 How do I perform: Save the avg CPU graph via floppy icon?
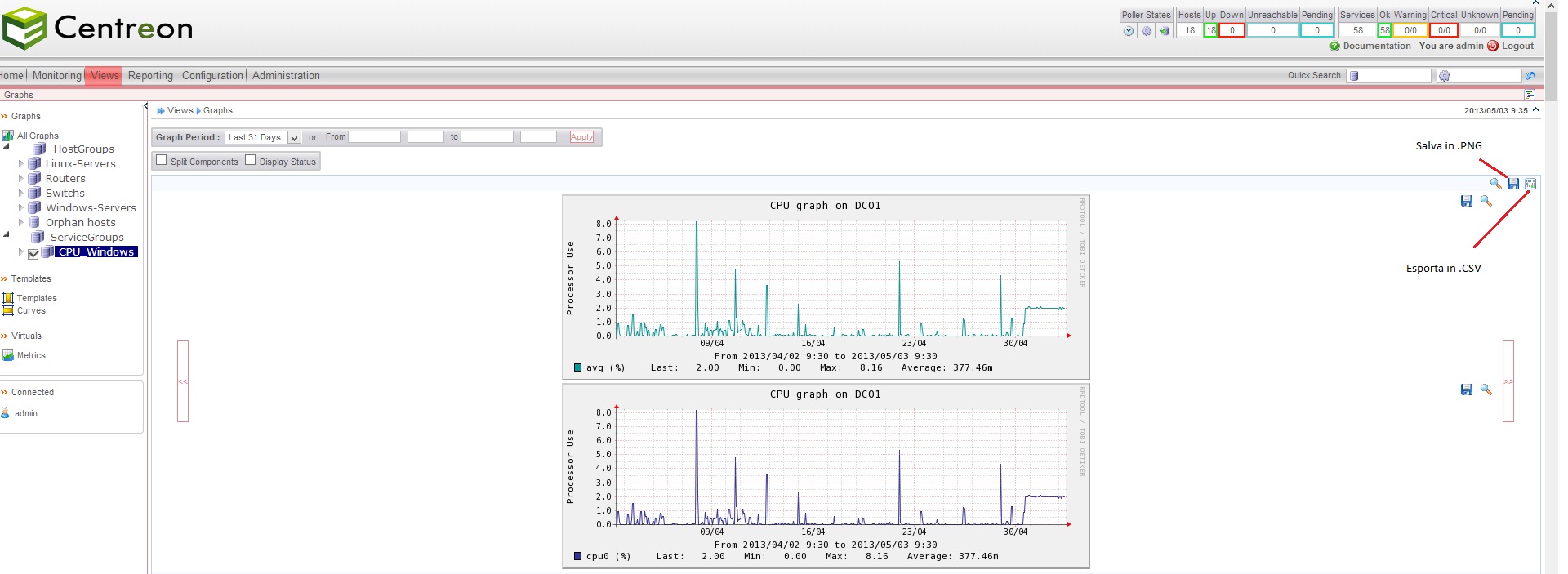click(x=1467, y=201)
